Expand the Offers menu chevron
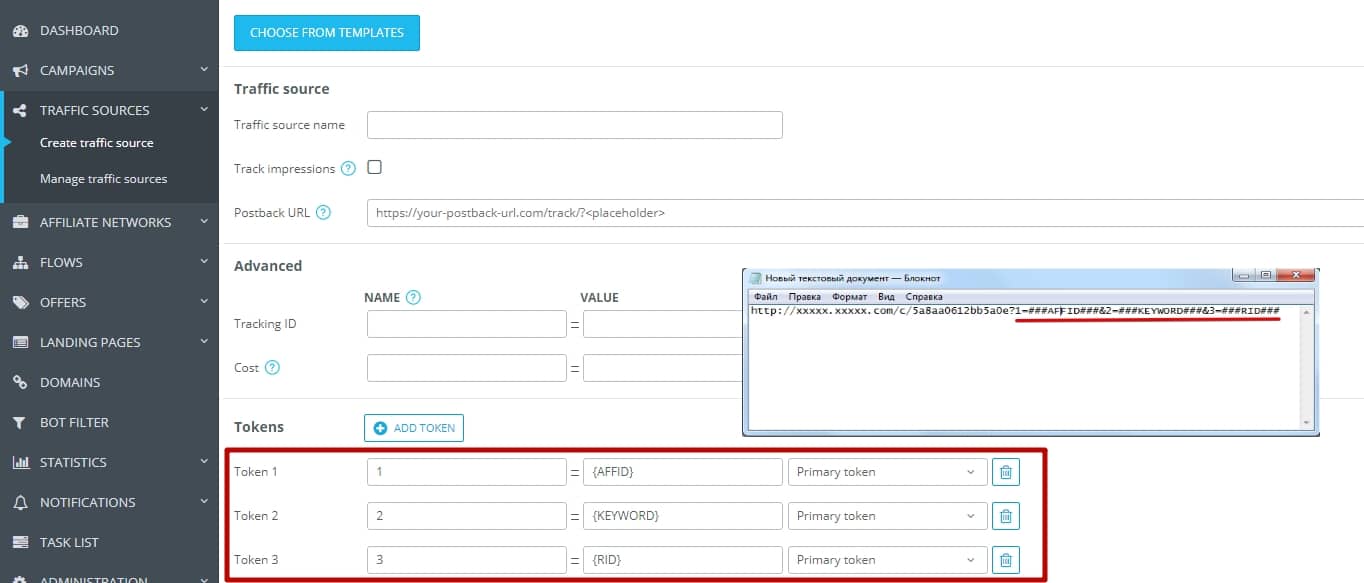This screenshot has width=1364, height=583. click(x=204, y=302)
